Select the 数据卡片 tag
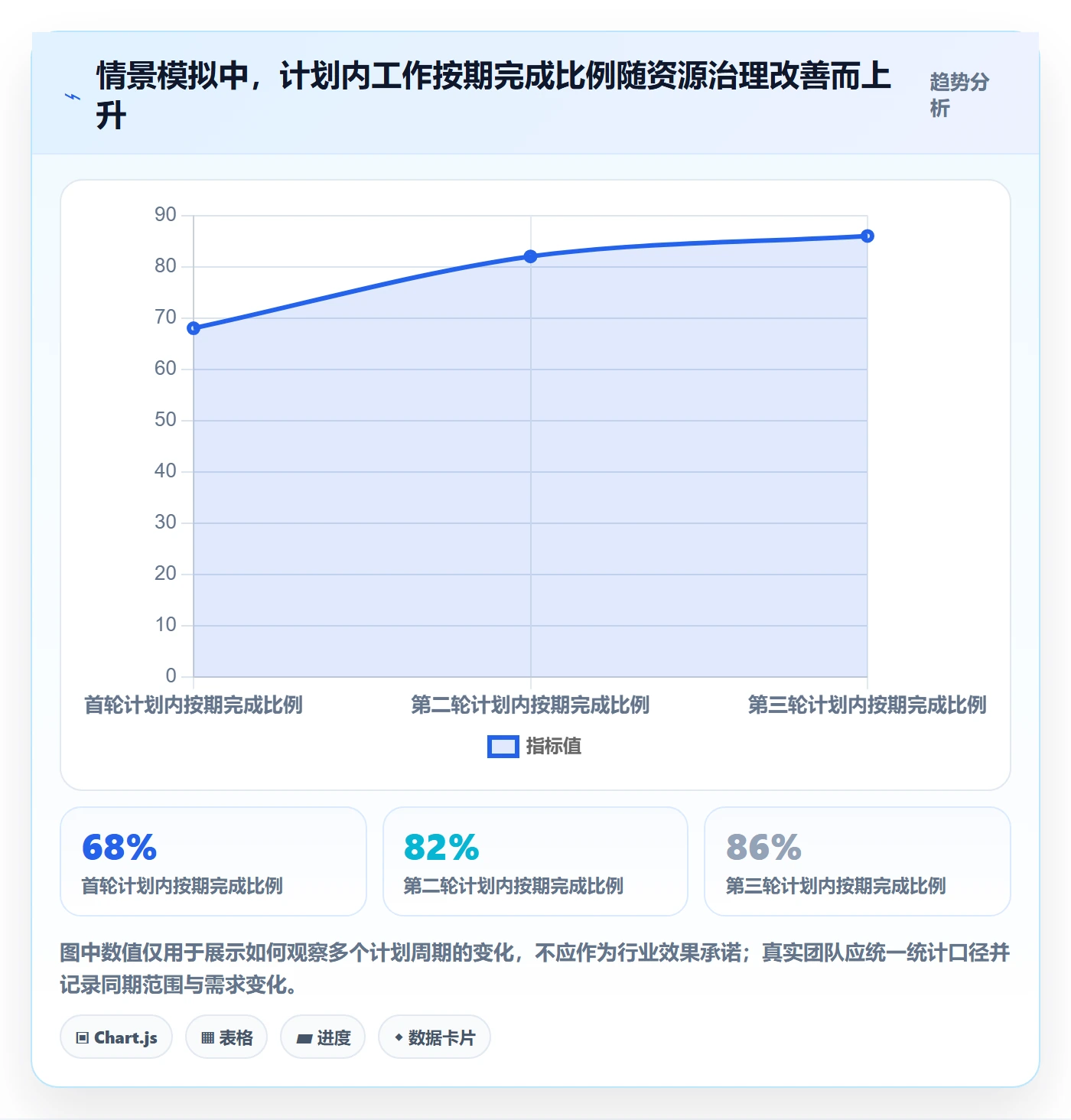Screen dimensions: 1071x1120 tap(435, 1037)
